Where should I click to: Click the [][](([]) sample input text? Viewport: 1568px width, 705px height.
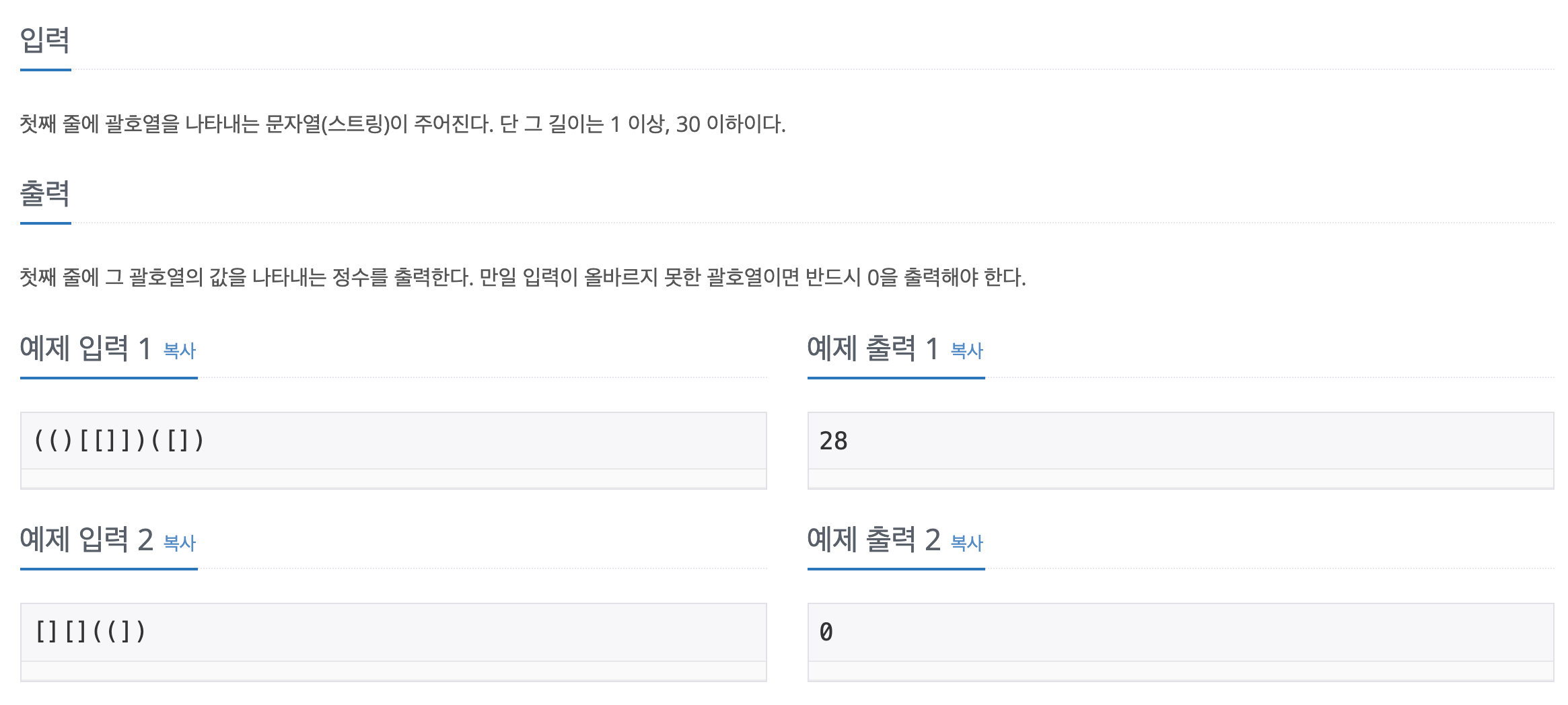click(90, 632)
